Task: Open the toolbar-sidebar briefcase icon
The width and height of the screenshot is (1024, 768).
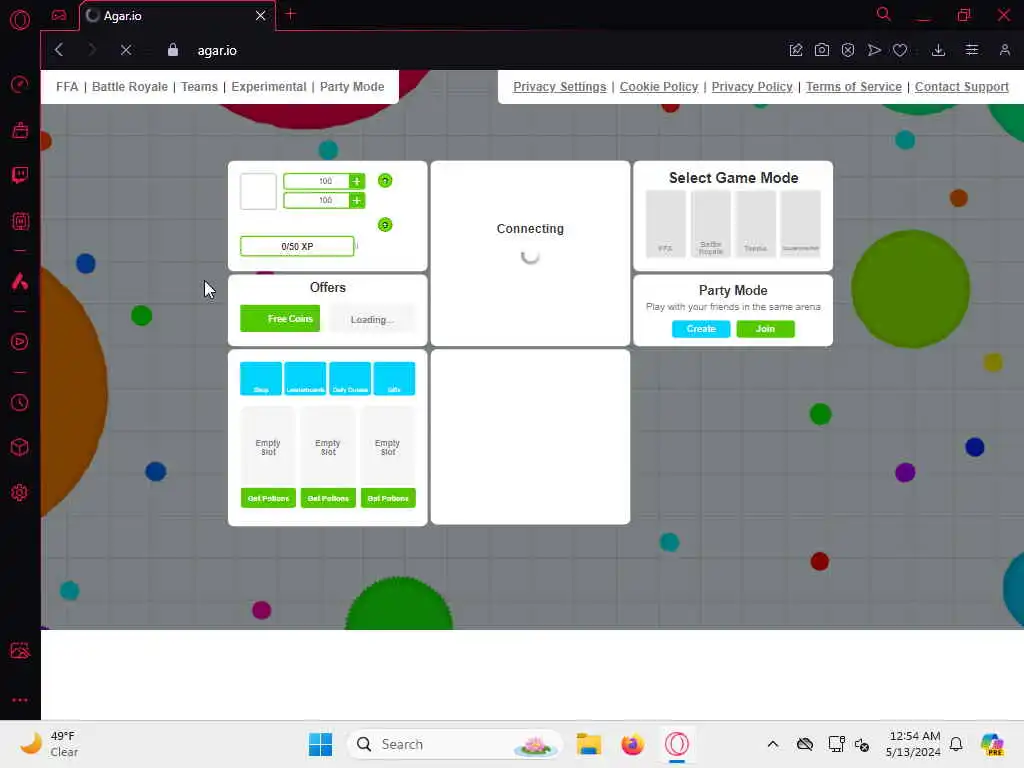Action: pos(20,130)
